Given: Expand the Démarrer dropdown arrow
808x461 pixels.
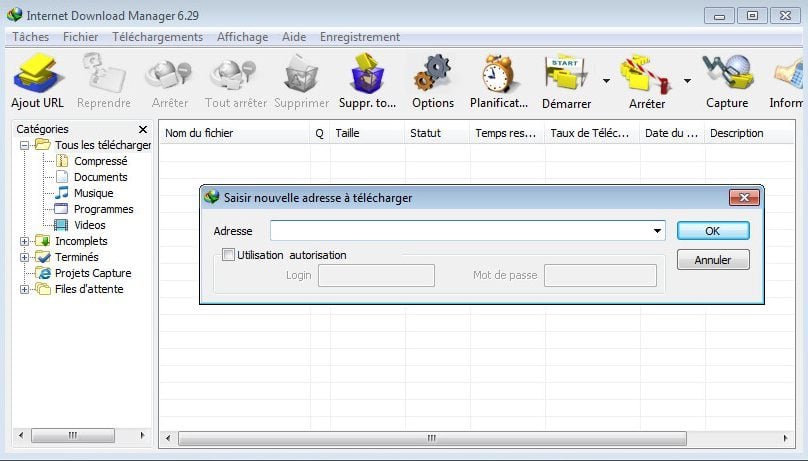Looking at the screenshot, I should tap(606, 81).
